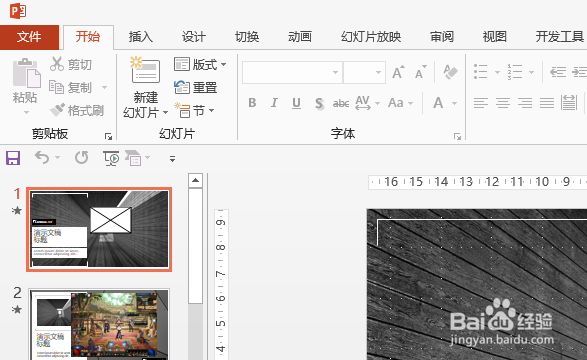Click the distributed alignment icon after justify
The height and width of the screenshot is (360, 587).
point(569,103)
